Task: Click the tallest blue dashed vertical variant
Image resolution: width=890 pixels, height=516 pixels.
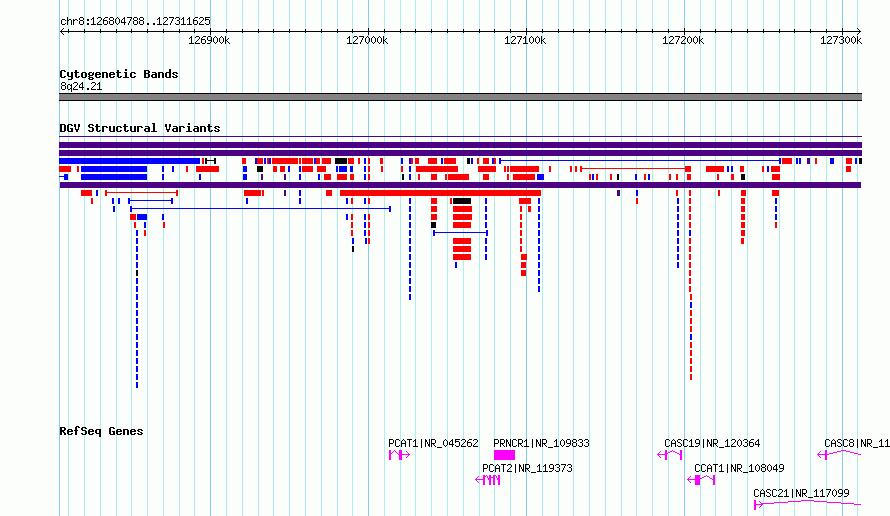Action: (137, 308)
